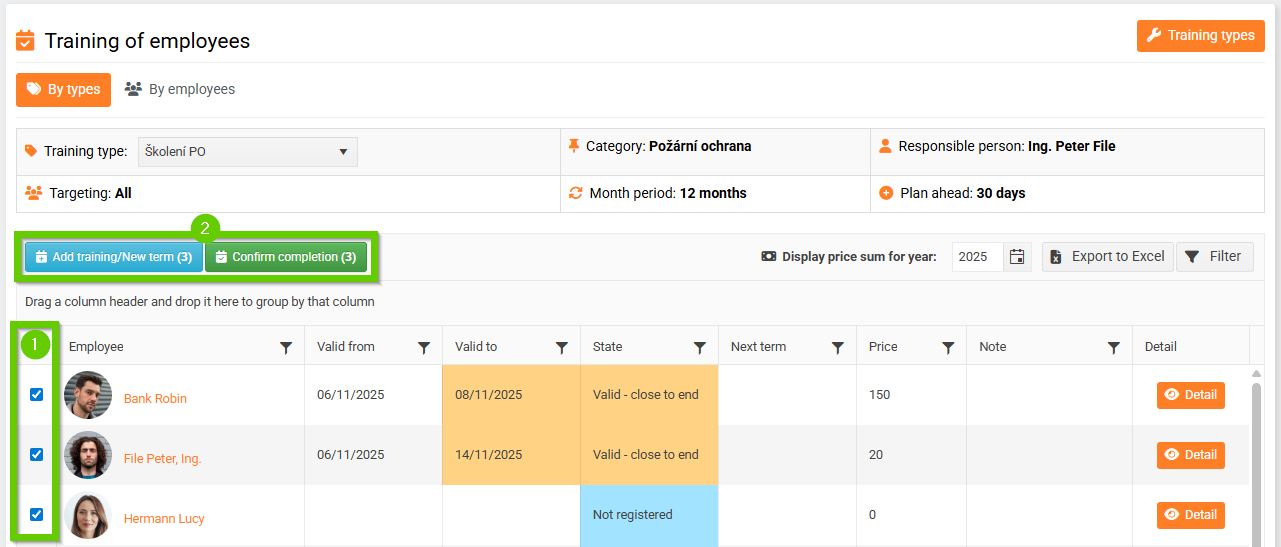Uncheck the checkbox for Hermann Lucy
Image resolution: width=1281 pixels, height=547 pixels.
[x=37, y=514]
